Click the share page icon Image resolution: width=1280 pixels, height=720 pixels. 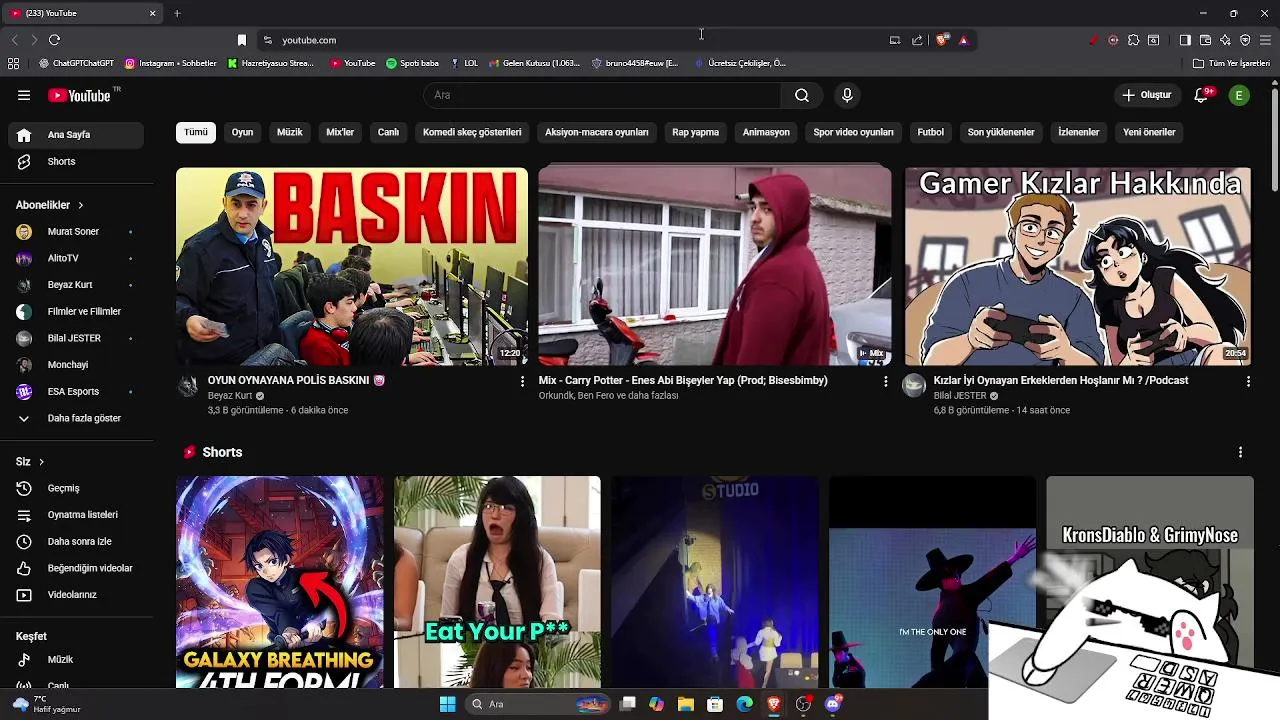[x=917, y=40]
